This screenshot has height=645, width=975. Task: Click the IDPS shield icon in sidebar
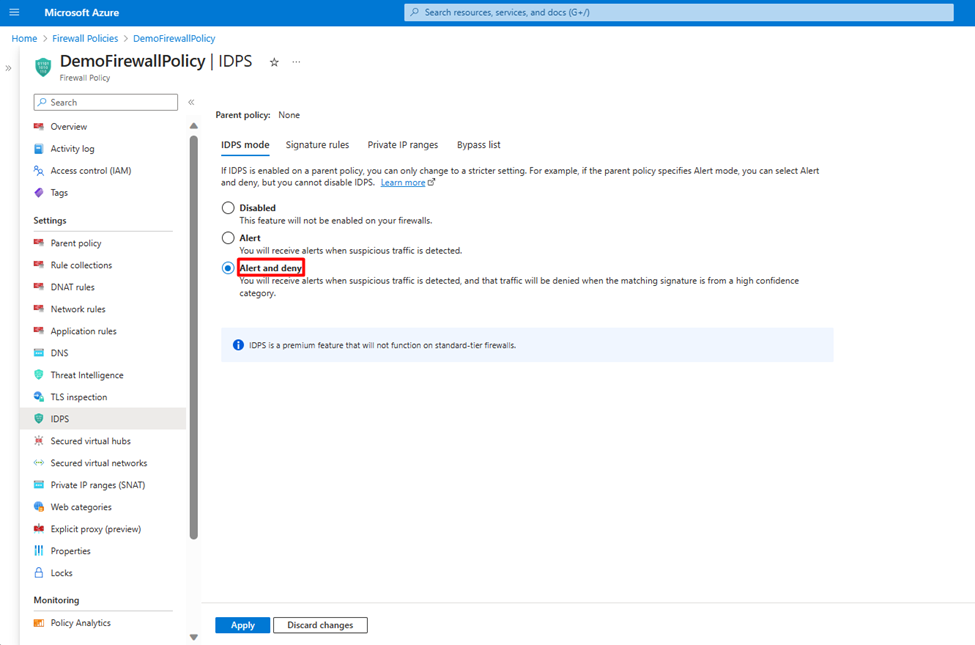[x=39, y=419]
